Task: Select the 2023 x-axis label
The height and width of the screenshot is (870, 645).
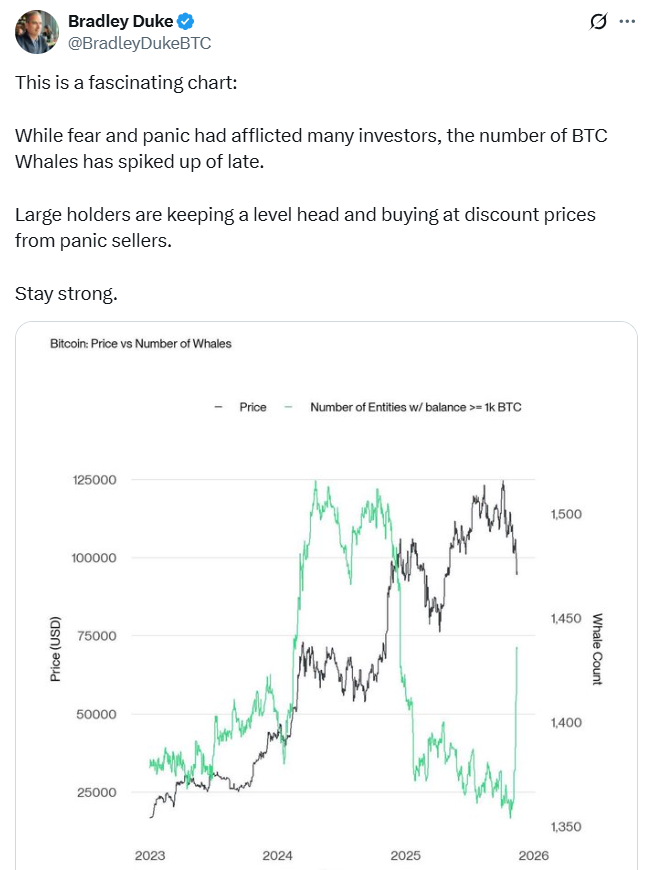Action: click(150, 856)
